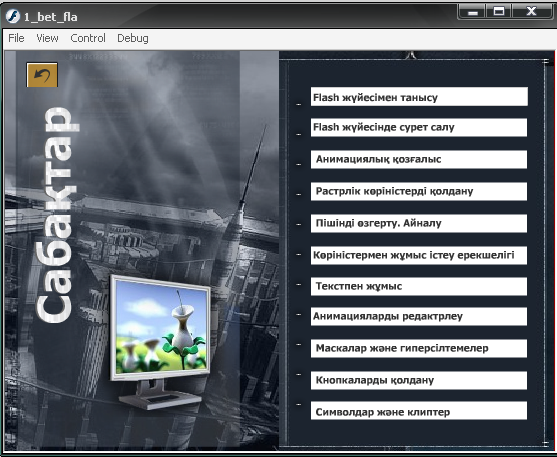Click the Flash Player icon in title bar
The image size is (557, 457).
click(12, 16)
